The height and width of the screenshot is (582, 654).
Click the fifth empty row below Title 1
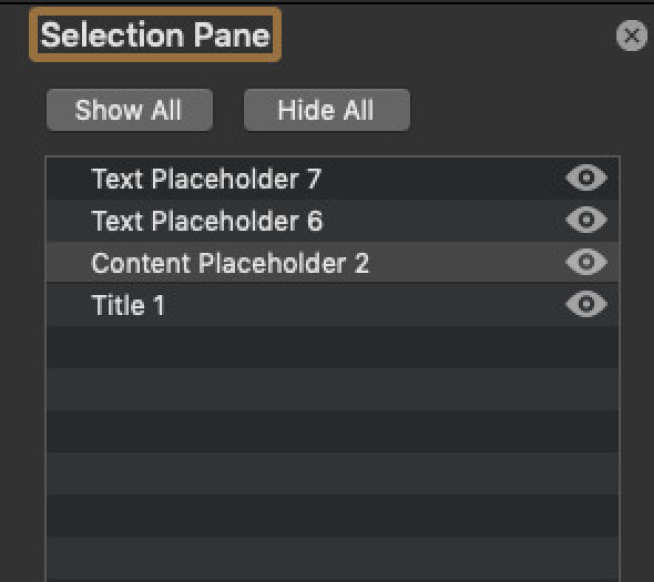(332, 515)
